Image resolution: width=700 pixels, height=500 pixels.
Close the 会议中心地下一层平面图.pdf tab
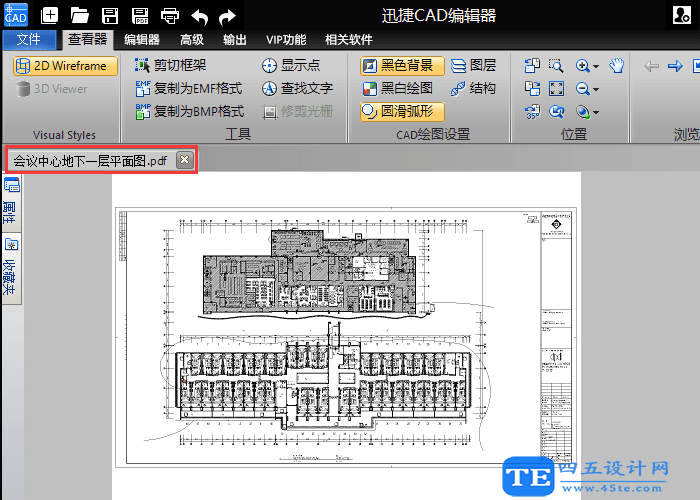tap(184, 160)
